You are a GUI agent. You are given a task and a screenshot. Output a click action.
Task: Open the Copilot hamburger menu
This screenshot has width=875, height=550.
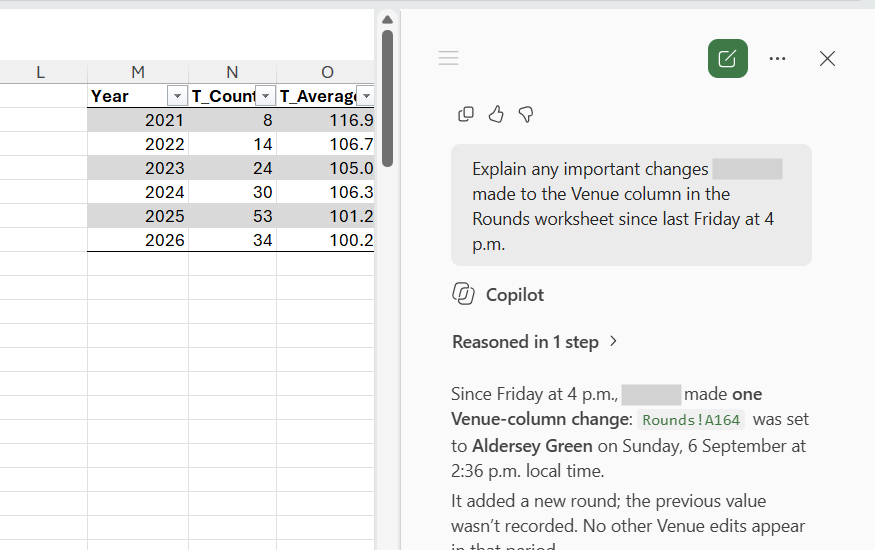tap(448, 58)
